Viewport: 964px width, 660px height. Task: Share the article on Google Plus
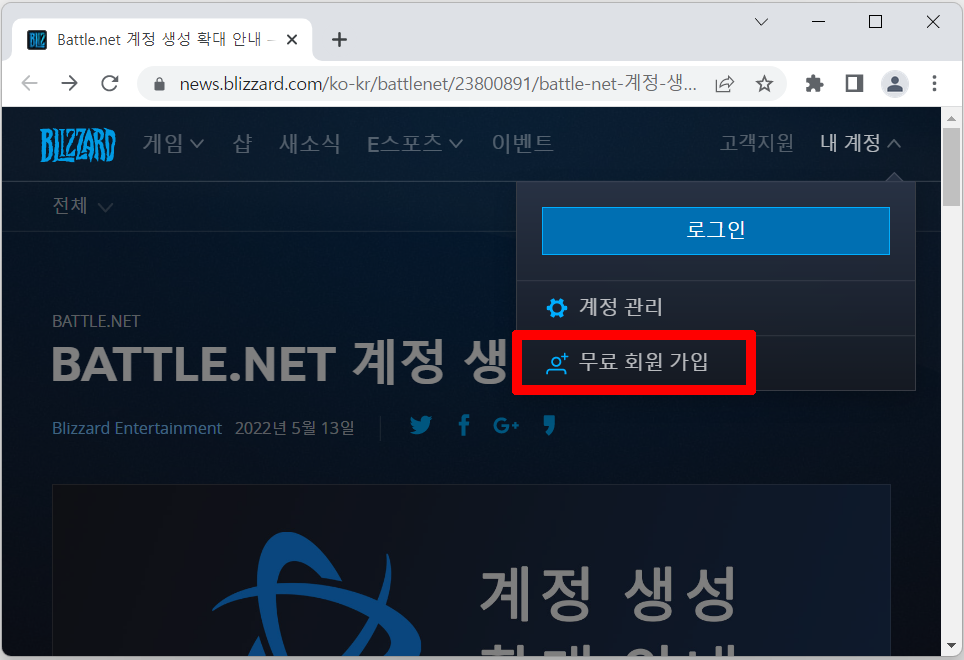point(506,425)
